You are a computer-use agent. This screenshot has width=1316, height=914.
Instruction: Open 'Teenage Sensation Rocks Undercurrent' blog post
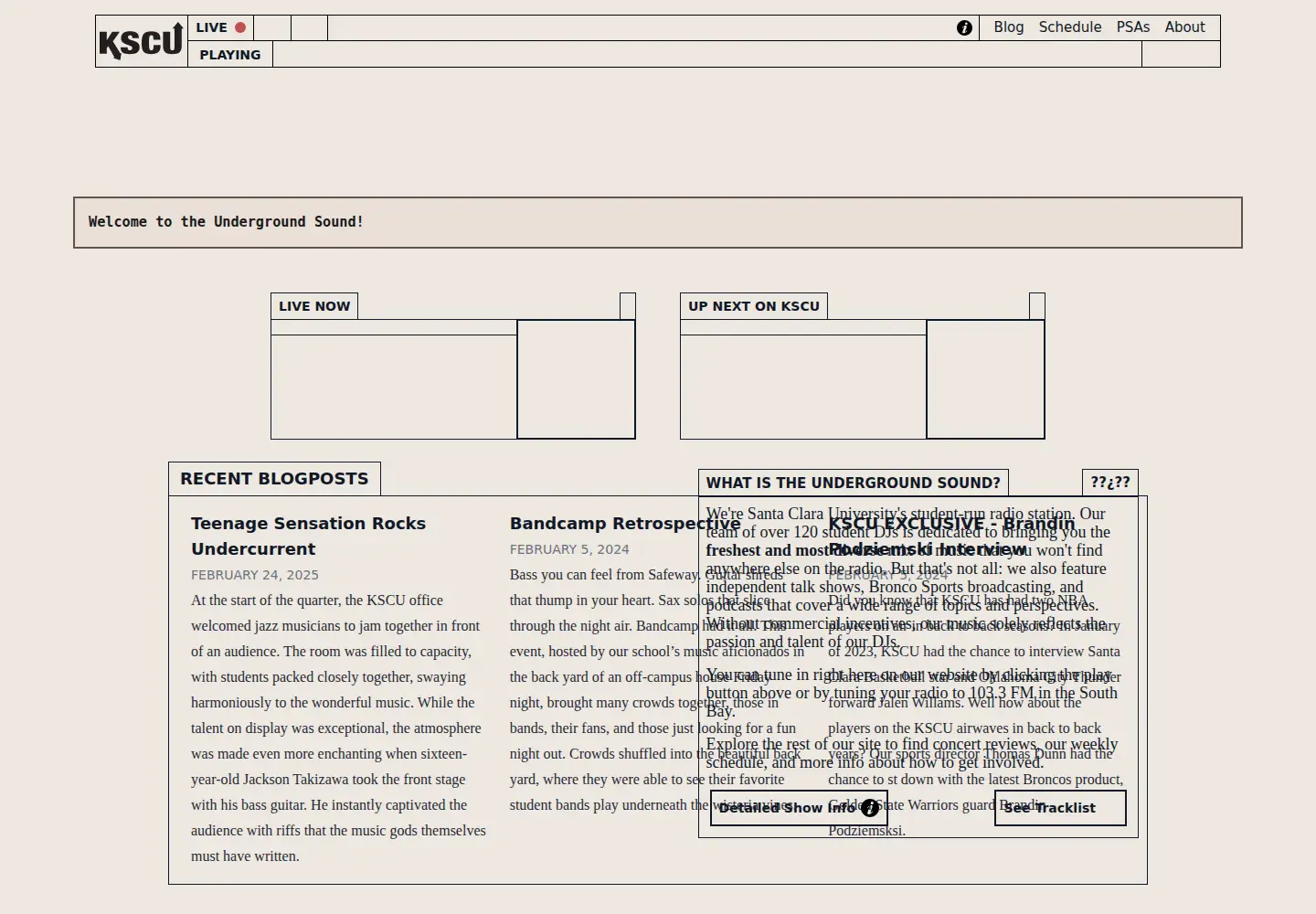click(x=308, y=537)
